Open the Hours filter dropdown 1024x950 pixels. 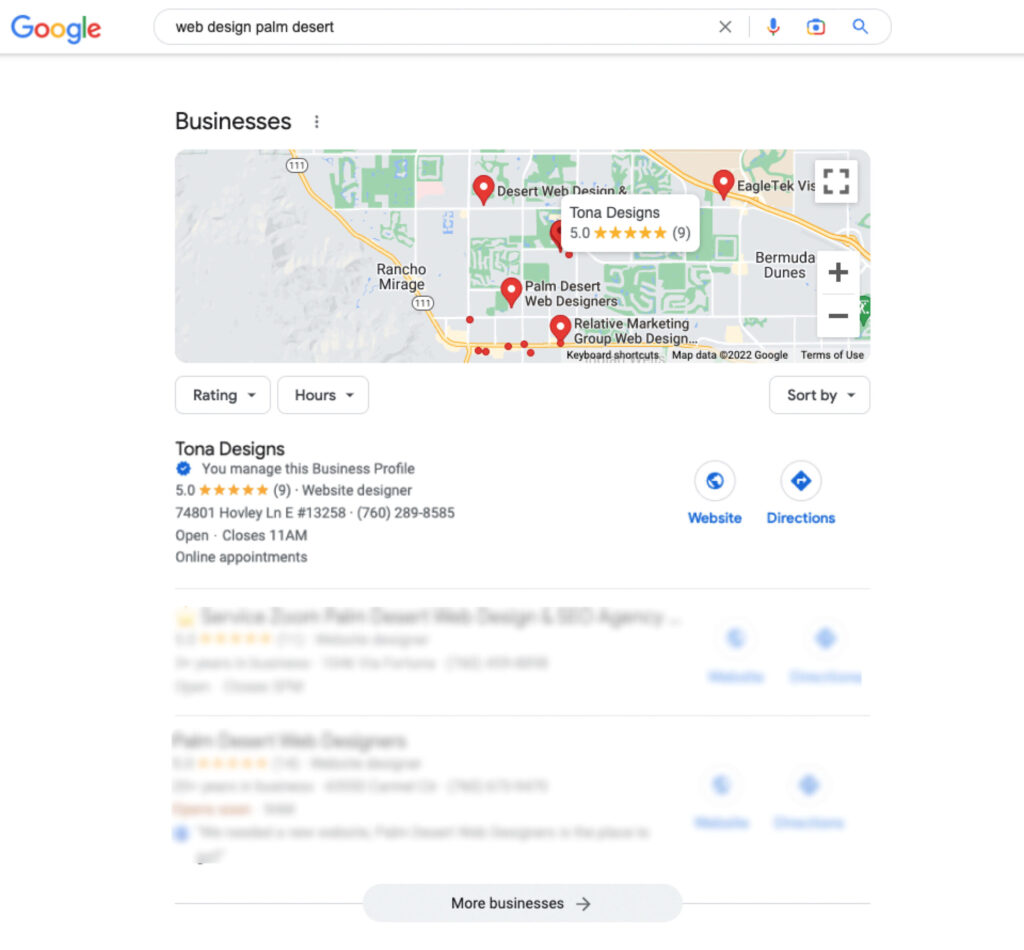pyautogui.click(x=323, y=395)
